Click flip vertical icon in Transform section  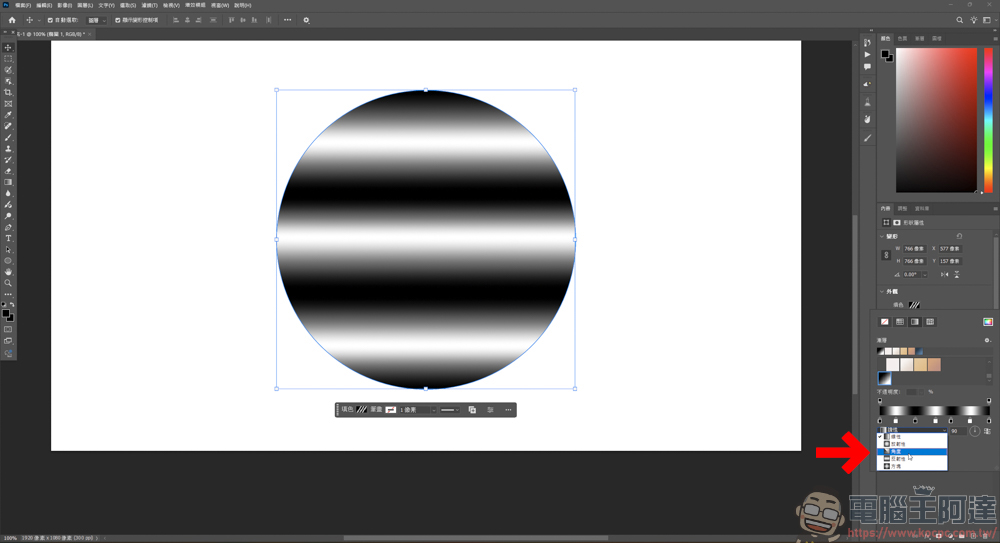click(x=957, y=274)
